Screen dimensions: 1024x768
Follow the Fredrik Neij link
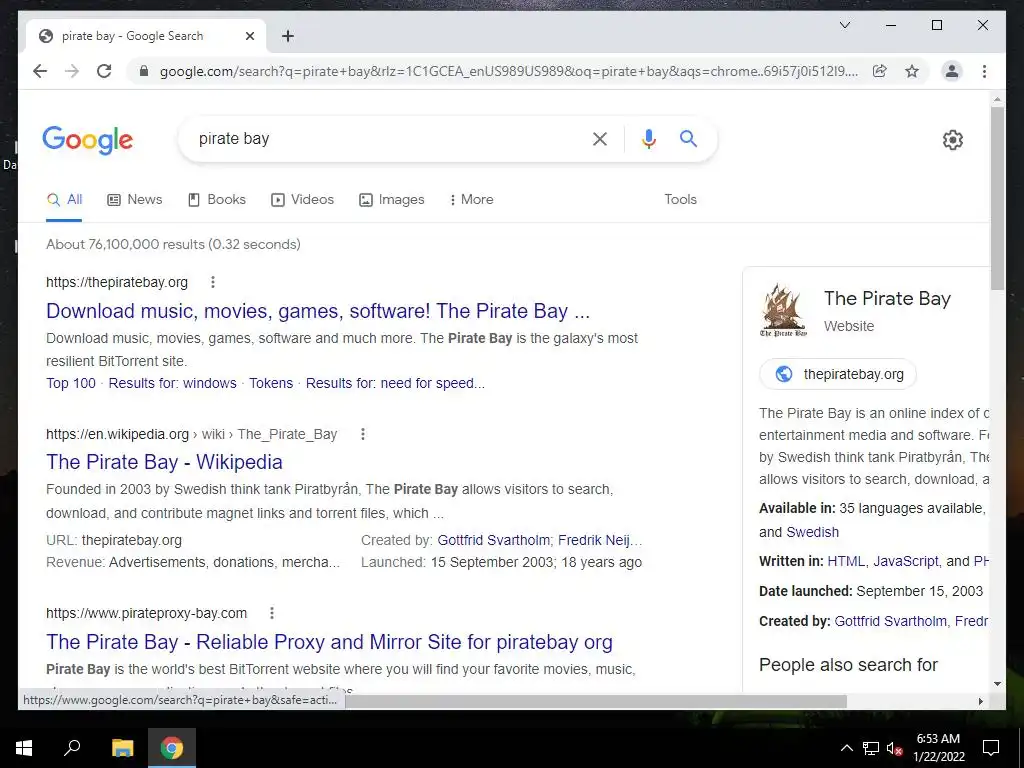(x=600, y=540)
